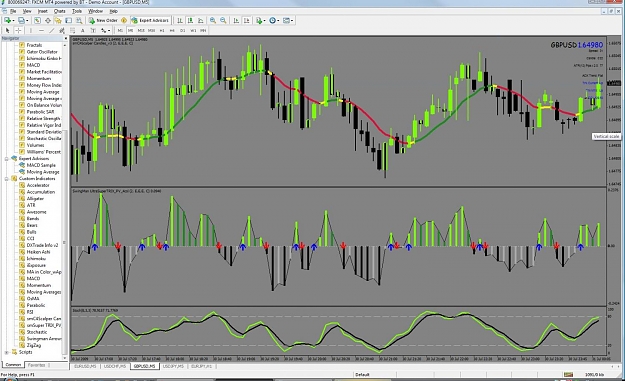This screenshot has height=381, width=625.
Task: Open the Insert menu
Action: click(42, 11)
